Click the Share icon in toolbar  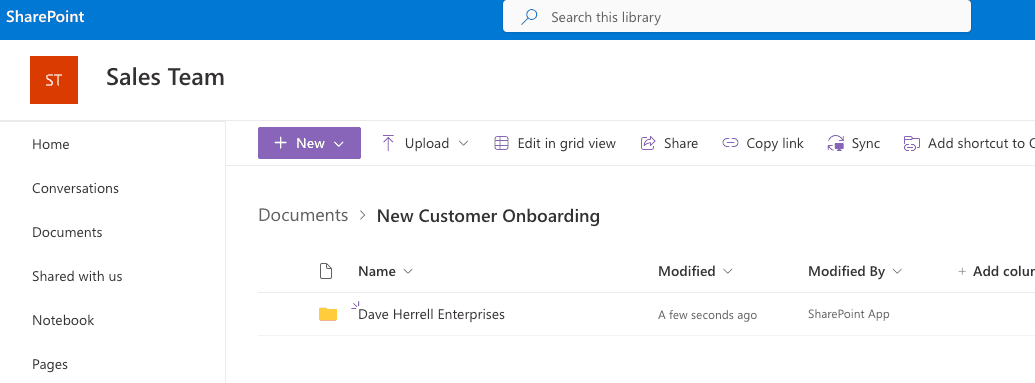[x=648, y=143]
